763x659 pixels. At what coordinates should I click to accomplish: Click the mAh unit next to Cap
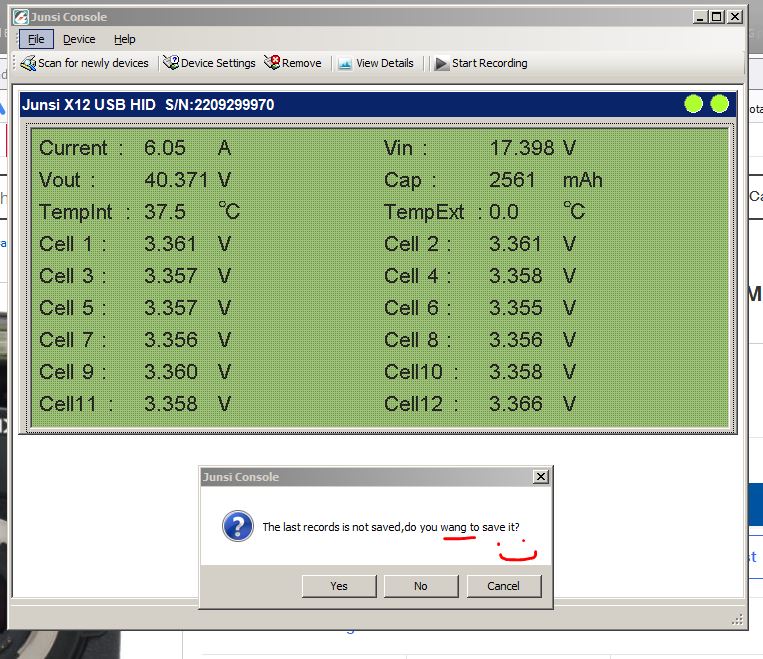pos(582,180)
